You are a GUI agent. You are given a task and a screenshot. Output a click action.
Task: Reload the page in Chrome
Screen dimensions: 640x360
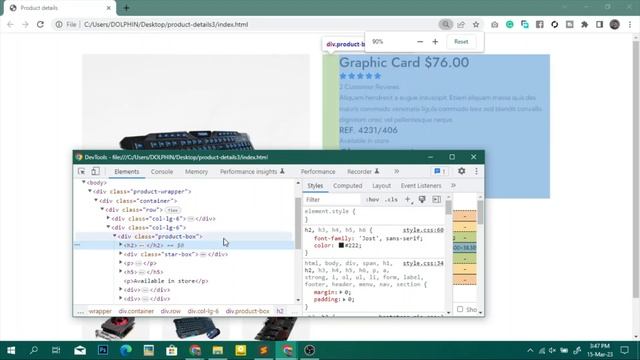pos(40,24)
